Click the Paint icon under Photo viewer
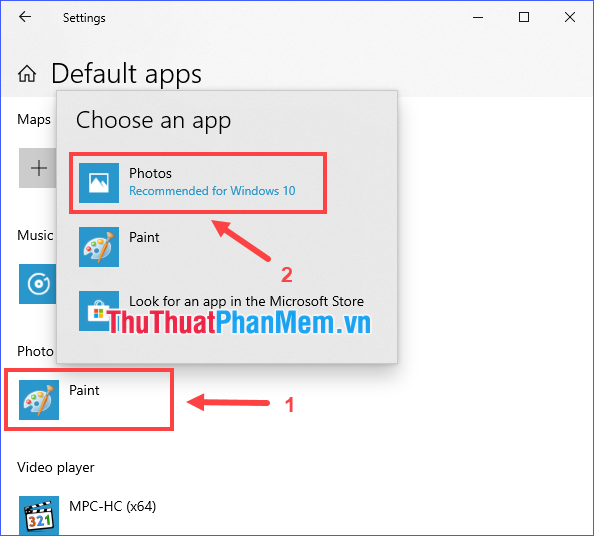The width and height of the screenshot is (594, 536). tap(39, 400)
